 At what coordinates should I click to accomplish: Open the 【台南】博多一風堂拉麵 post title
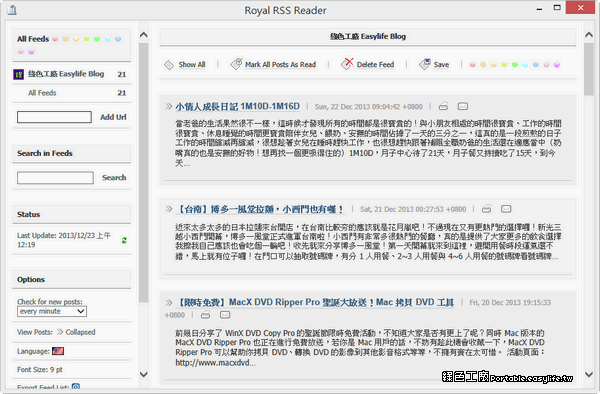click(260, 209)
